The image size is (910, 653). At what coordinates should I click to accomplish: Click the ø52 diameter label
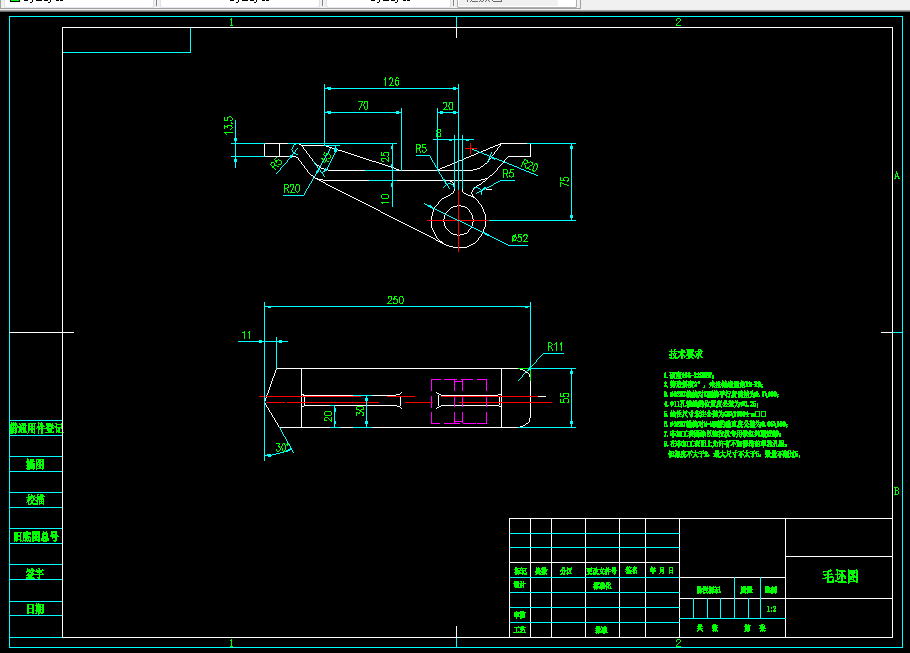click(x=520, y=238)
